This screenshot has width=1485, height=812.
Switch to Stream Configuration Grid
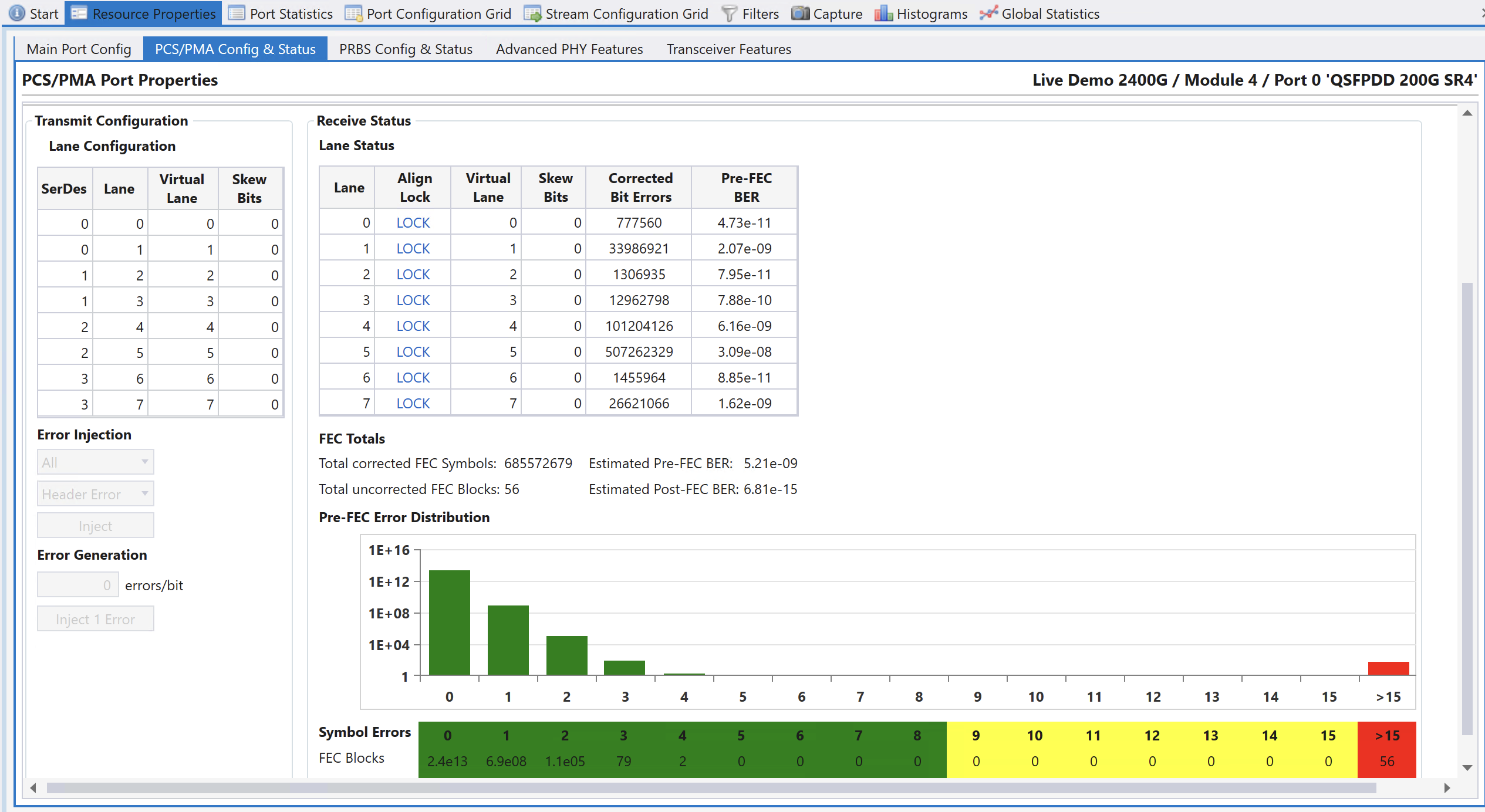[616, 13]
